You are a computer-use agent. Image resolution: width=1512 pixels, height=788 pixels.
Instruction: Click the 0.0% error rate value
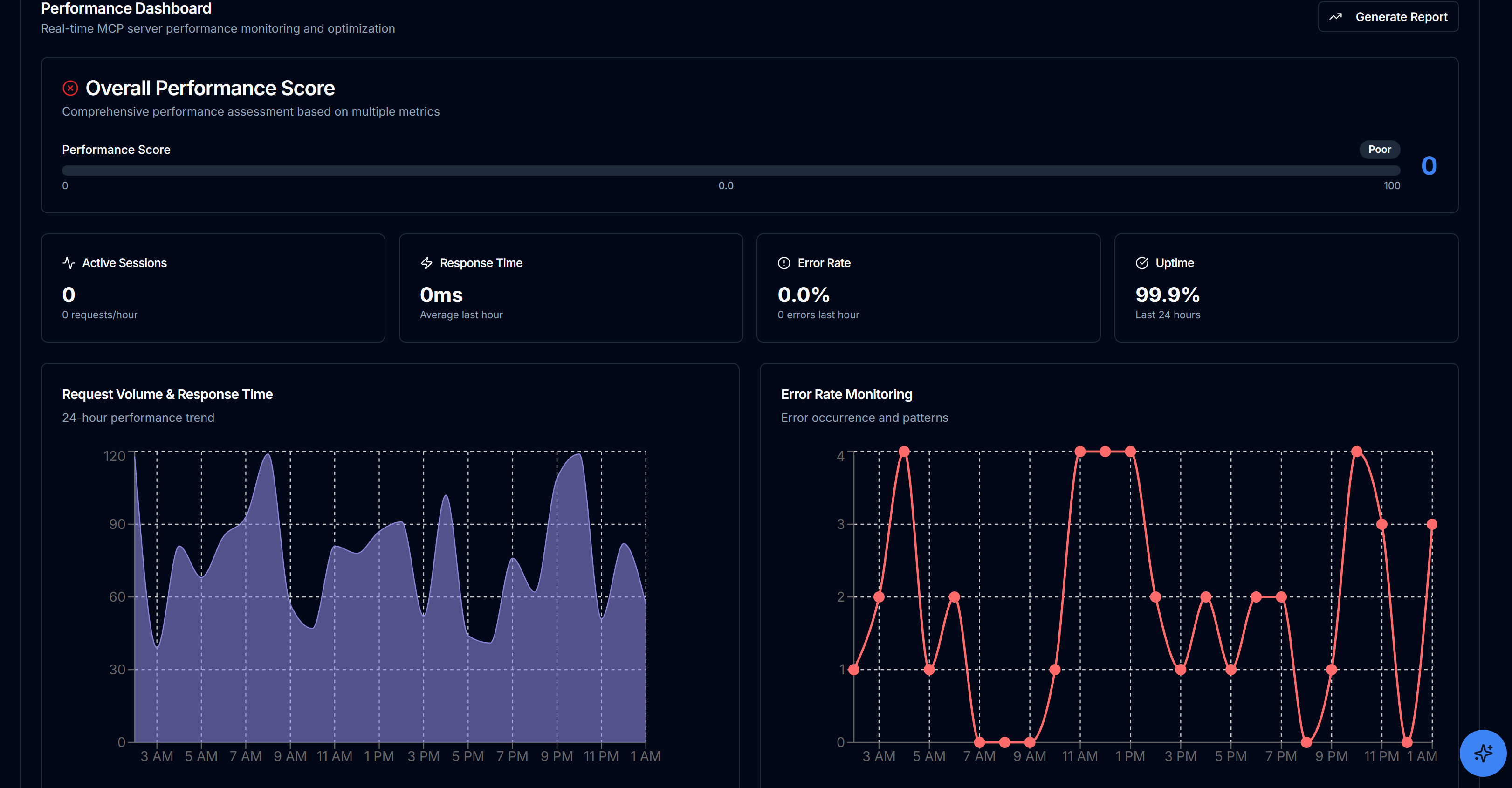(803, 295)
